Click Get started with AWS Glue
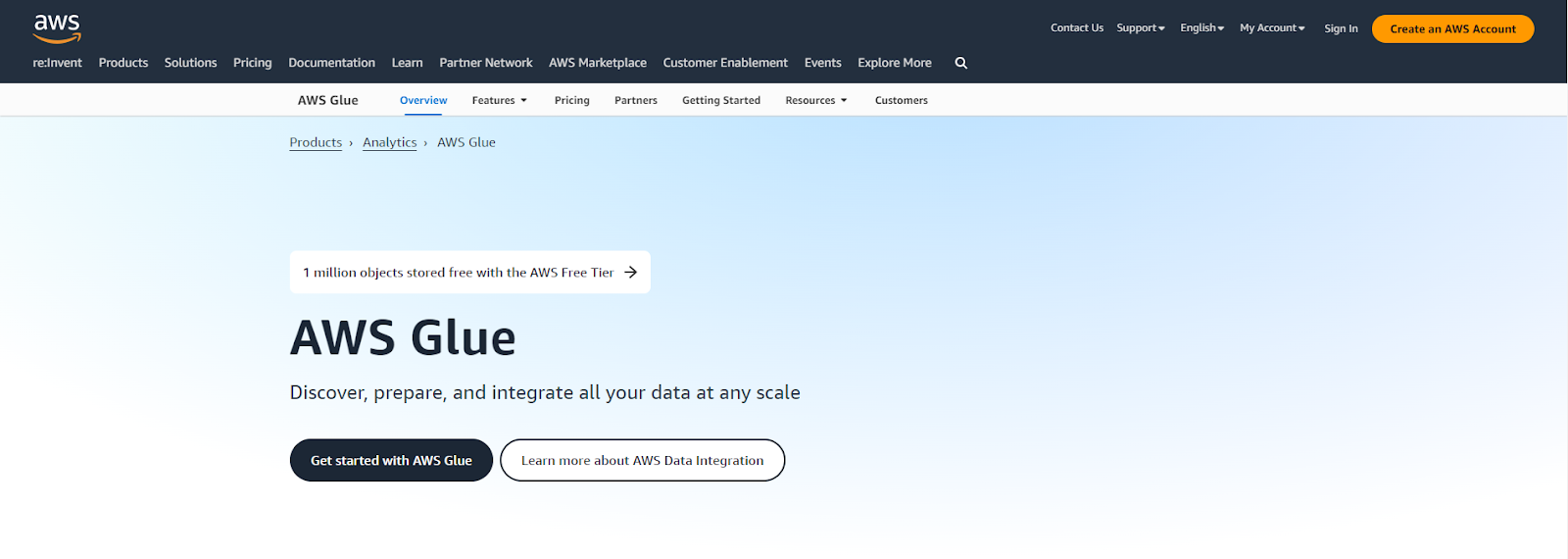The width and height of the screenshot is (1568, 559). pyautogui.click(x=391, y=460)
